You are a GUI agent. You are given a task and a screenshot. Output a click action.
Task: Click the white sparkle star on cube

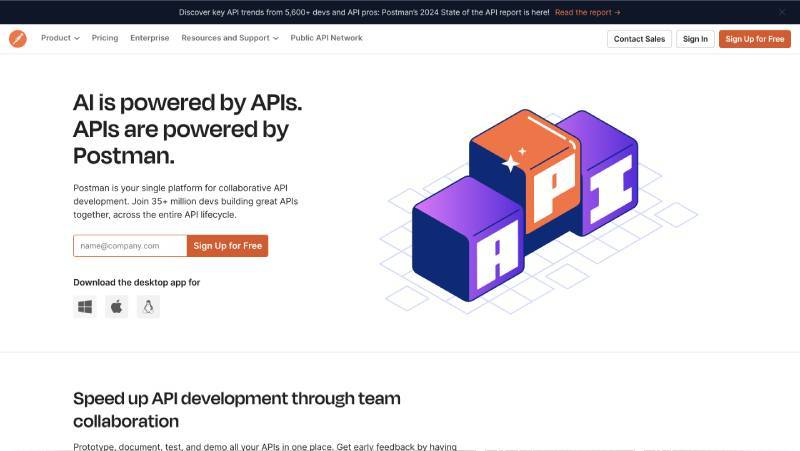point(512,163)
